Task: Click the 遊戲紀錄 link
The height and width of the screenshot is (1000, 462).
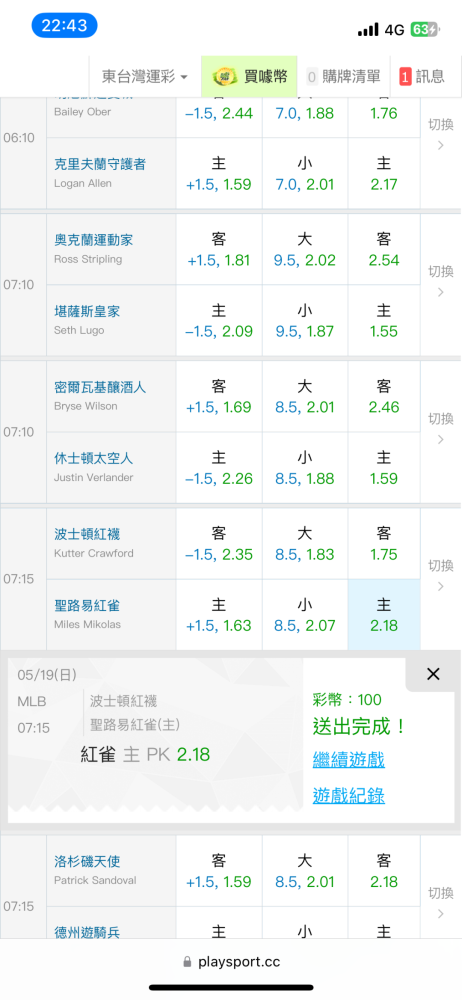Action: click(349, 795)
